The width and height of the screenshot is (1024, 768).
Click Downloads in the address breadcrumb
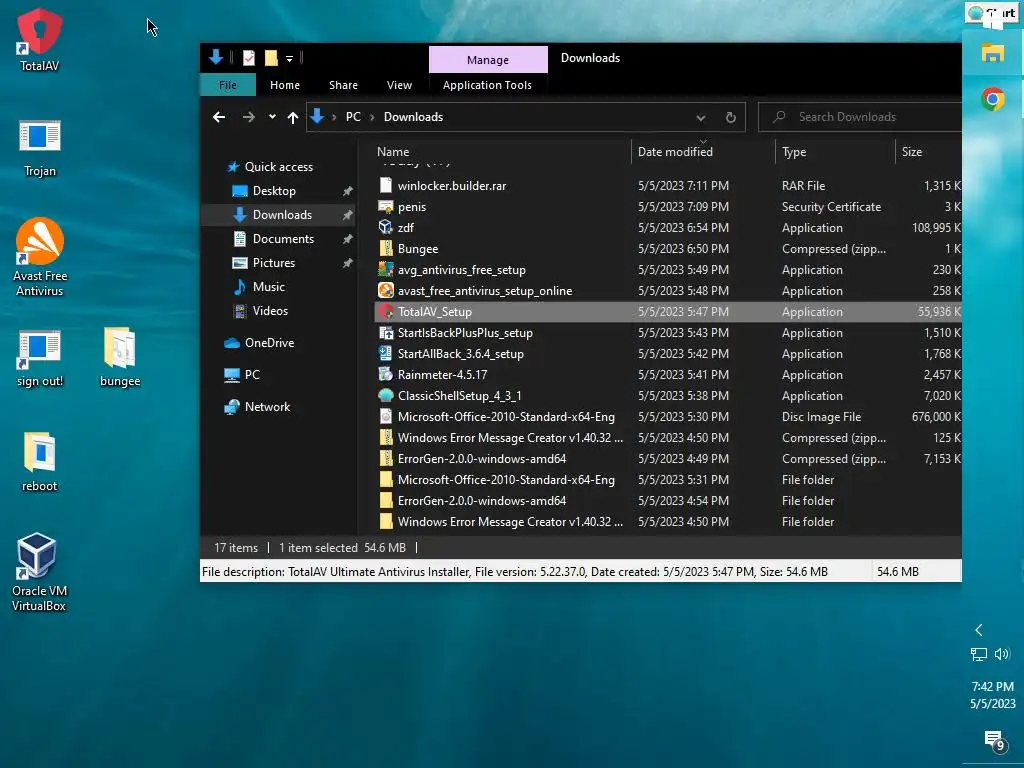tap(413, 117)
